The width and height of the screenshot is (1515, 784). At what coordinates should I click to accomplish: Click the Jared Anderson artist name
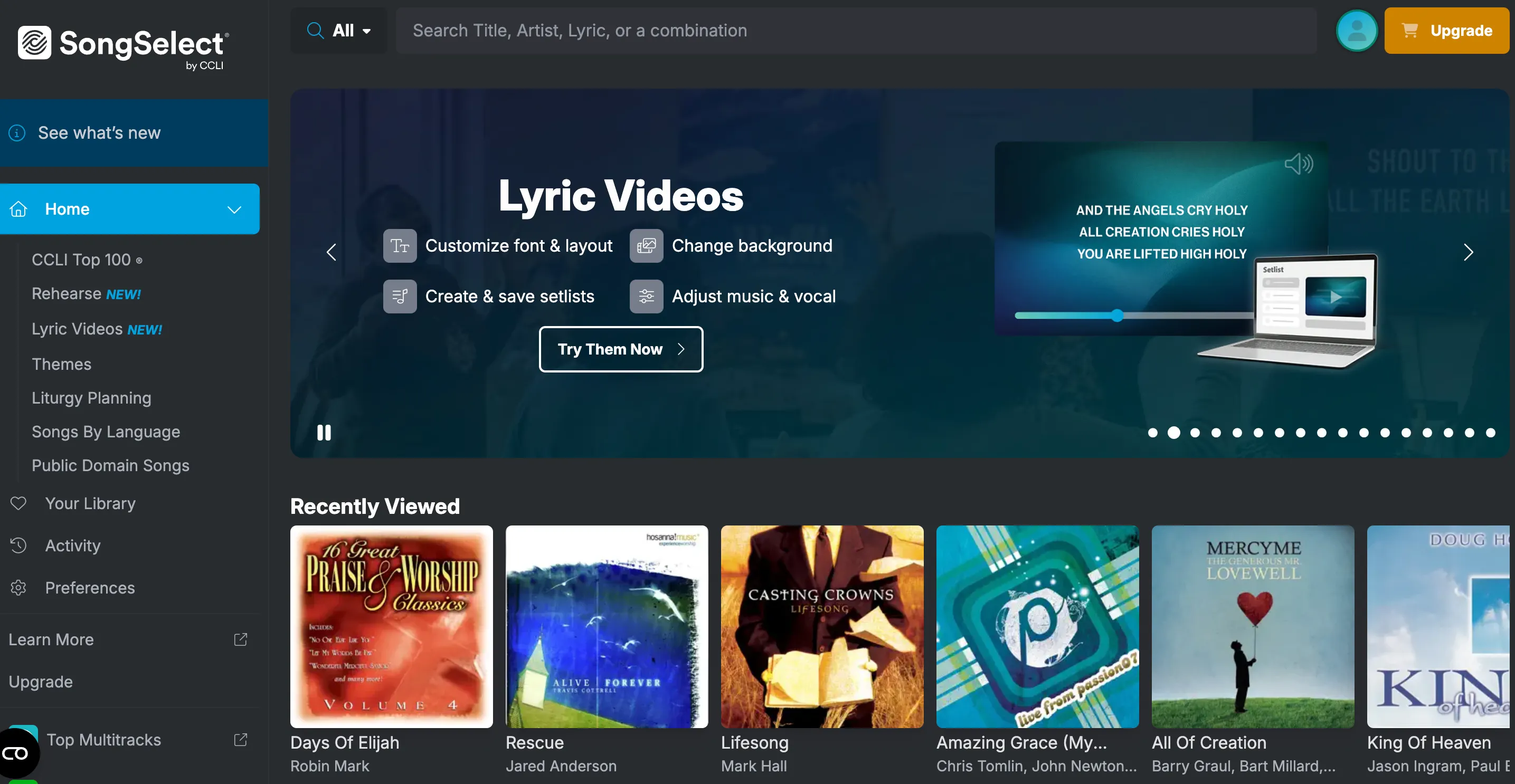[561, 766]
